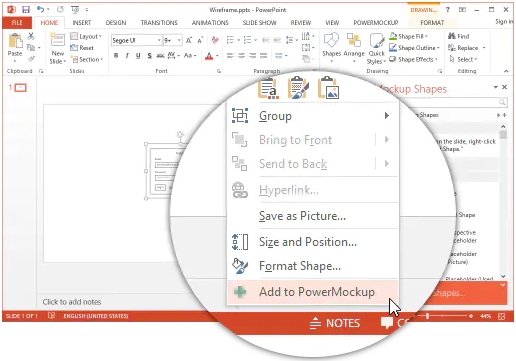Image resolution: width=516 pixels, height=361 pixels.
Task: Click the Help question mark icon
Action: 448,10
